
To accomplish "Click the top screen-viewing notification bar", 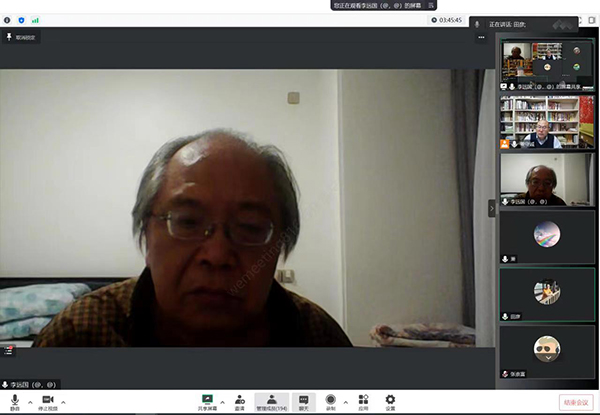I will tap(383, 5).
